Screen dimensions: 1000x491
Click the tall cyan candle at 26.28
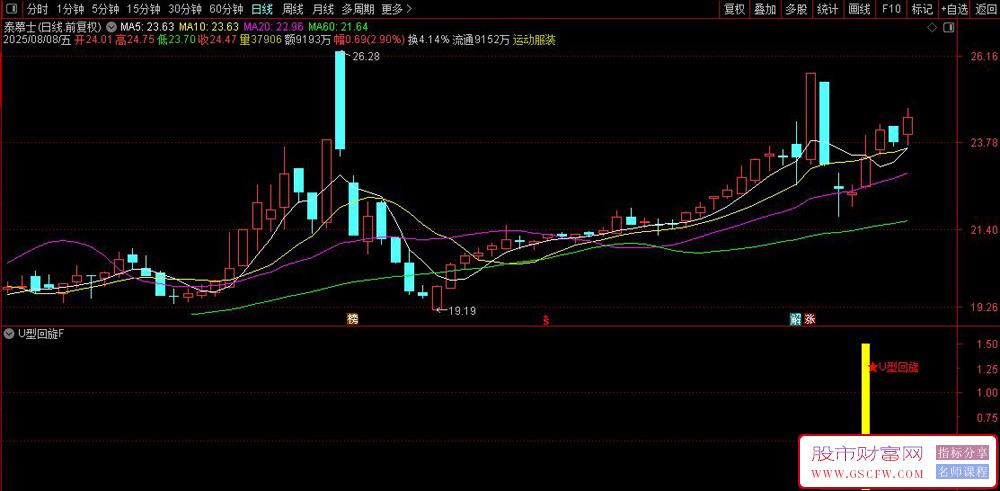coord(341,101)
